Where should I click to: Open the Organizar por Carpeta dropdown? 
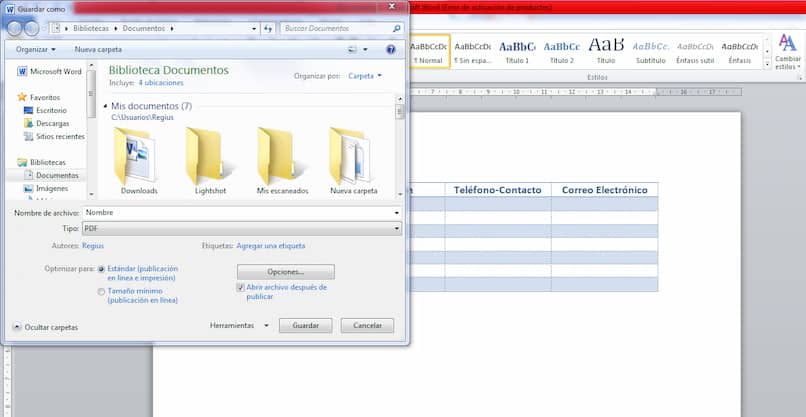(365, 76)
